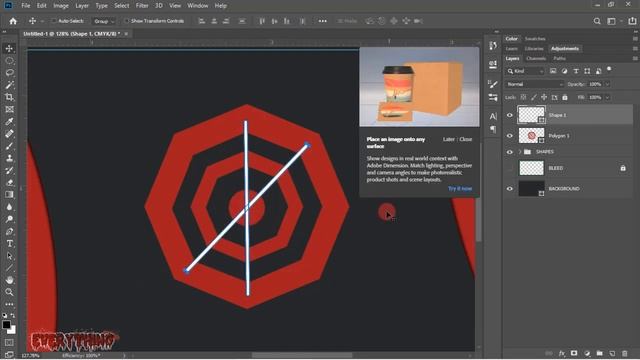This screenshot has height=360, width=640.
Task: Select the Blur tool
Action: 9,207
